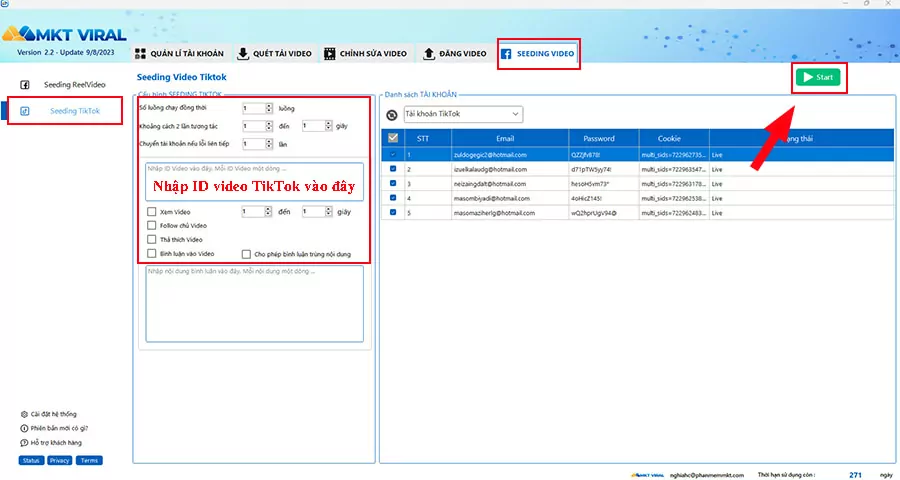The image size is (900, 480).
Task: Click the Terms button
Action: coord(89,460)
